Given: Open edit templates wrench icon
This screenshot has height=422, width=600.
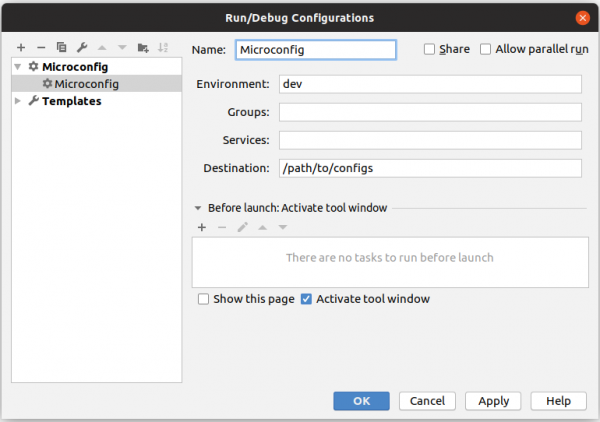Looking at the screenshot, I should coord(81,47).
